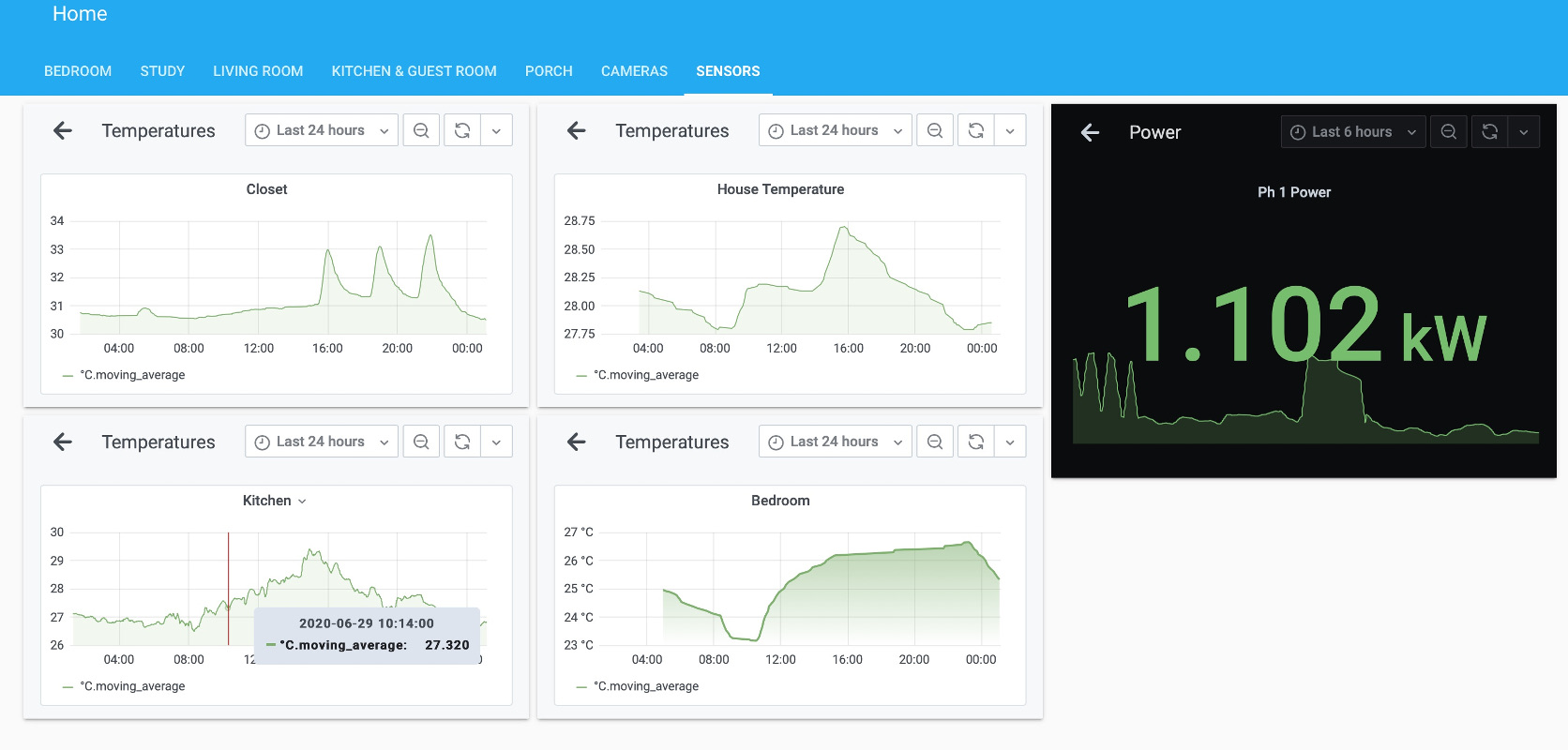Open refresh interval dropdown on Closet panel
This screenshot has height=750, width=1568.
pos(496,131)
